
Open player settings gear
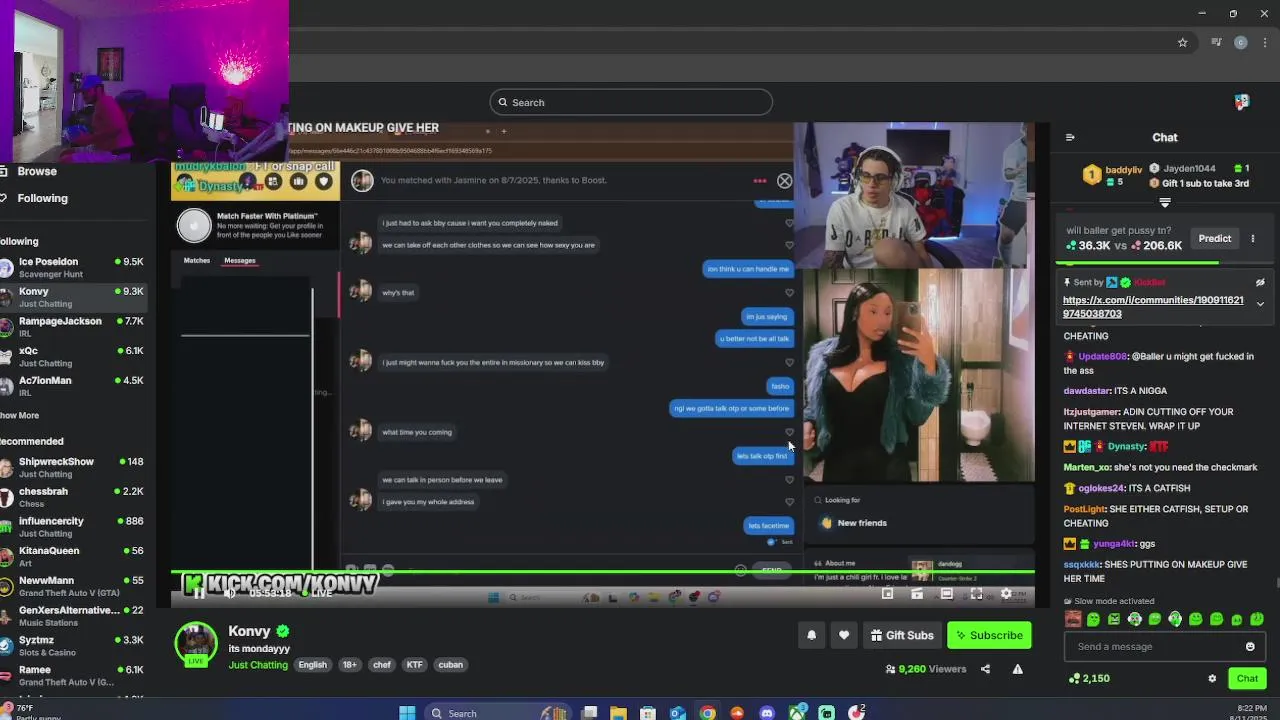pyautogui.click(x=1006, y=594)
